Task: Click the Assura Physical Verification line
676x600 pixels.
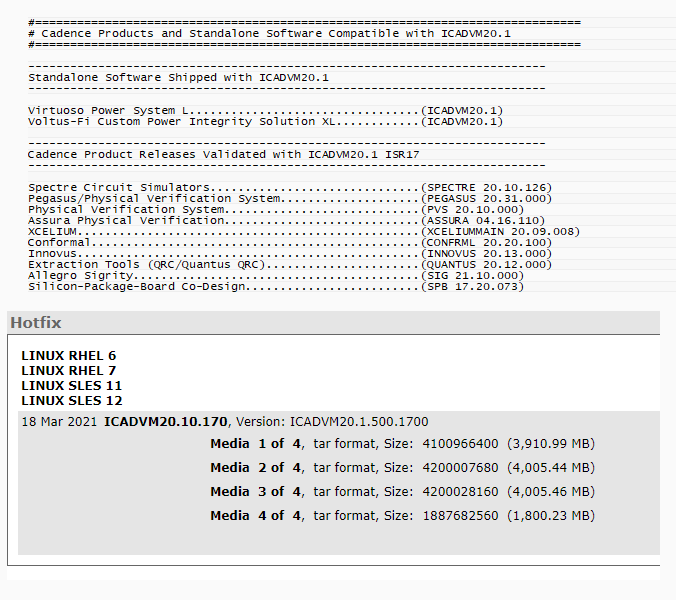Action: (286, 221)
